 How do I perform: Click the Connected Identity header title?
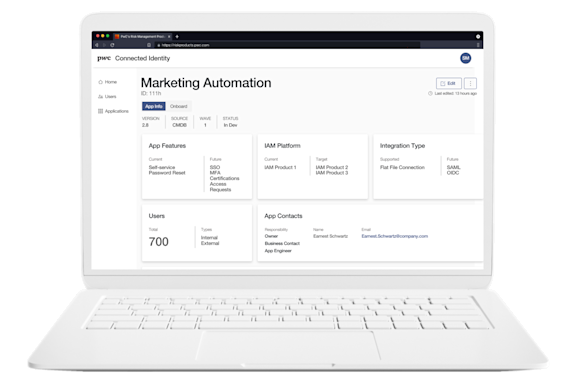[142, 58]
